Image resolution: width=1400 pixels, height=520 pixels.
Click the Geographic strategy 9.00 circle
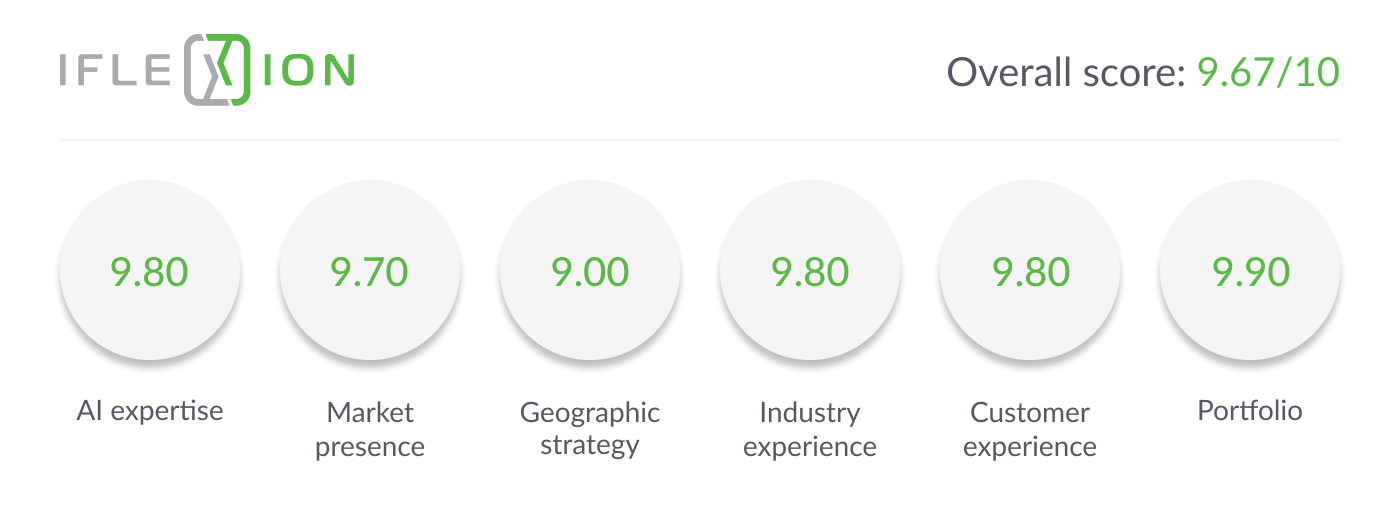tap(590, 272)
